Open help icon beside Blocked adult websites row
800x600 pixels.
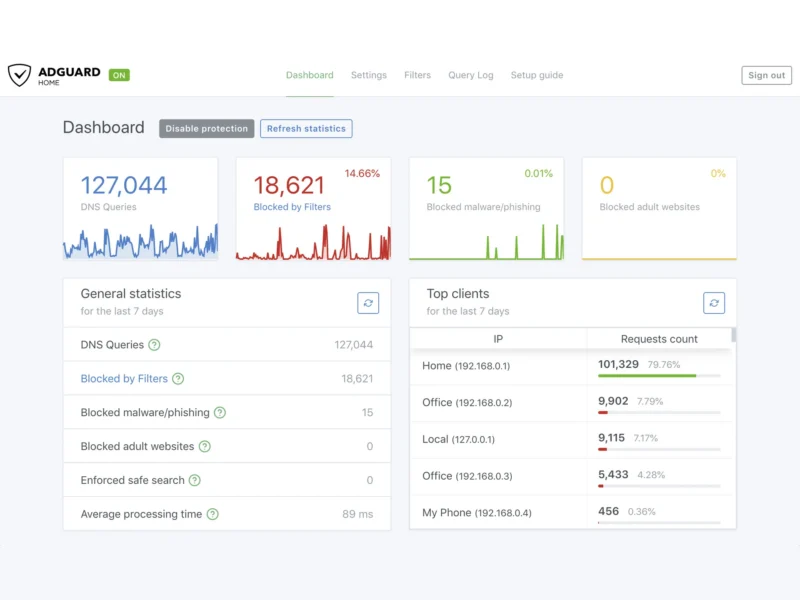[205, 446]
